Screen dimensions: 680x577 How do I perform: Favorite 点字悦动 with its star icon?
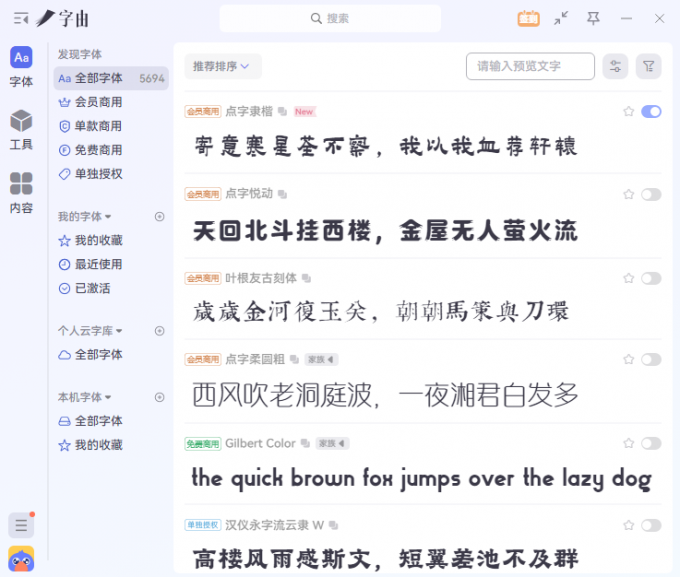tap(628, 194)
